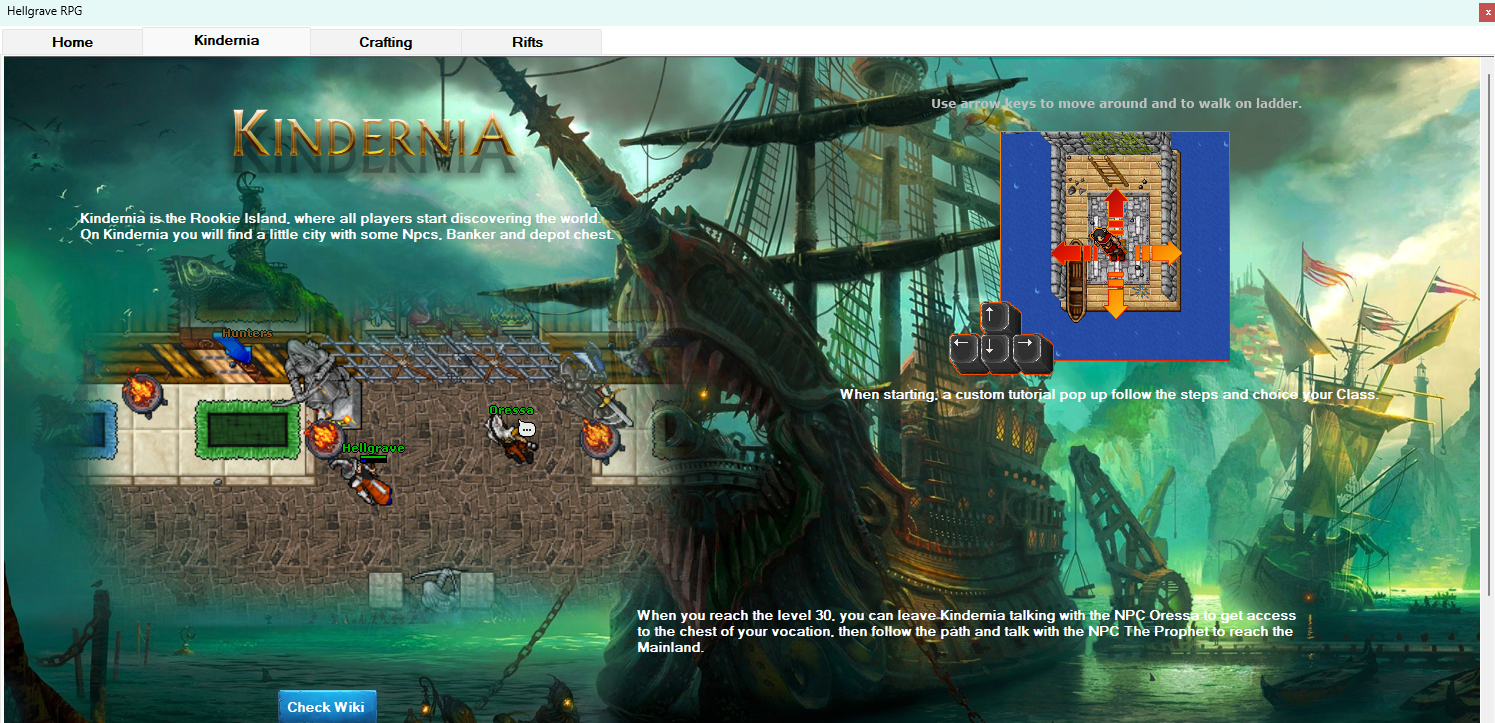Click the right arrow key icon
Image resolution: width=1495 pixels, height=723 pixels.
1029,351
